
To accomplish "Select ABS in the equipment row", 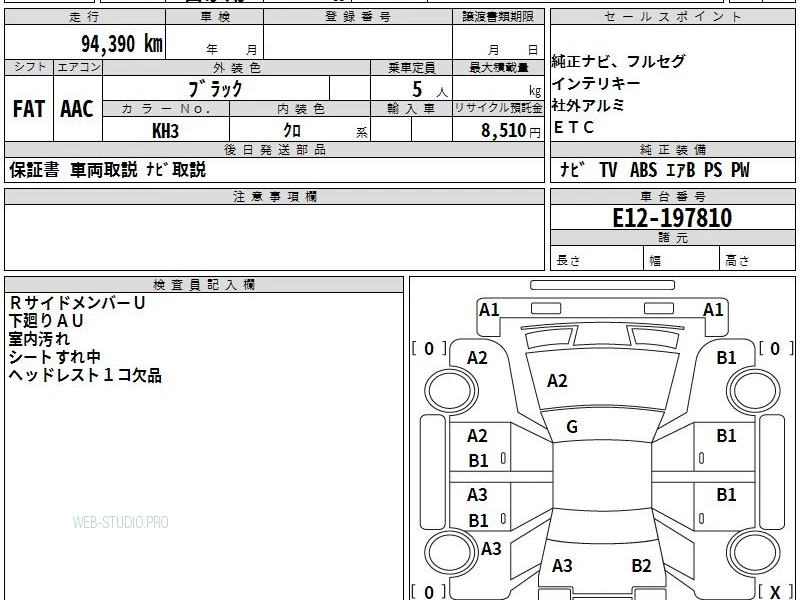I will point(643,169).
